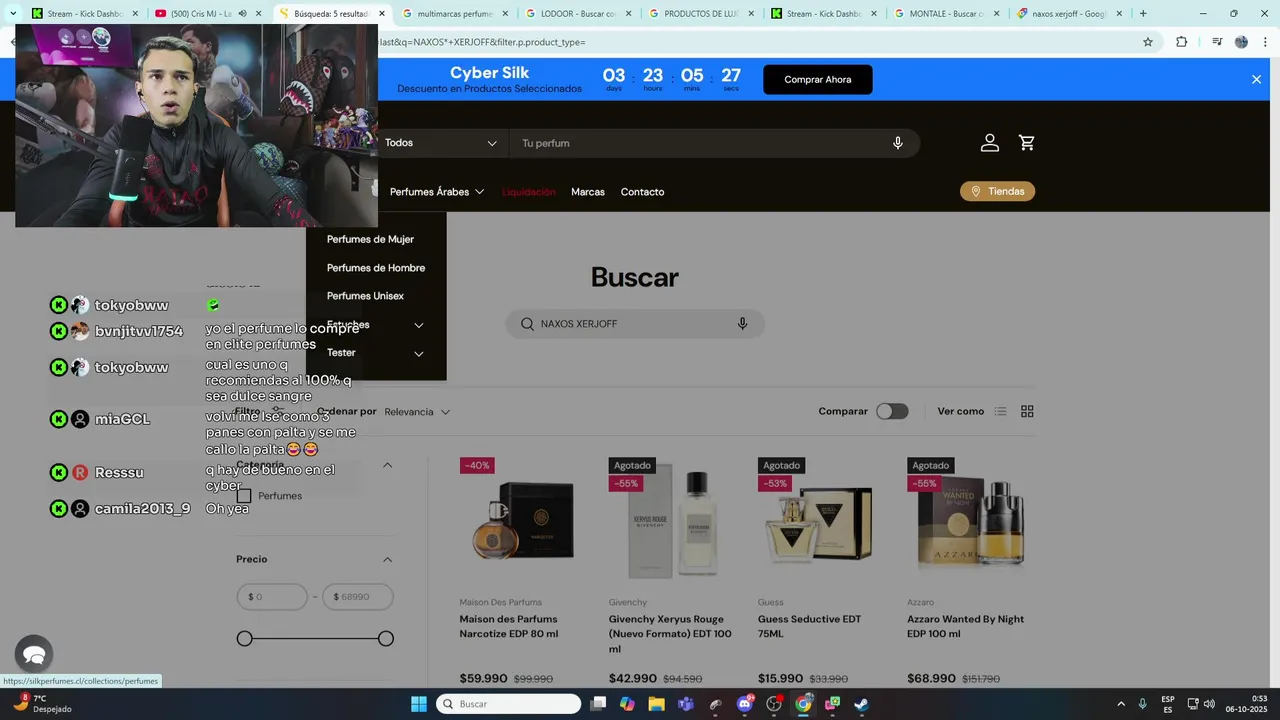The image size is (1280, 720).
Task: Show hidden system tray icons
Action: point(1121,704)
